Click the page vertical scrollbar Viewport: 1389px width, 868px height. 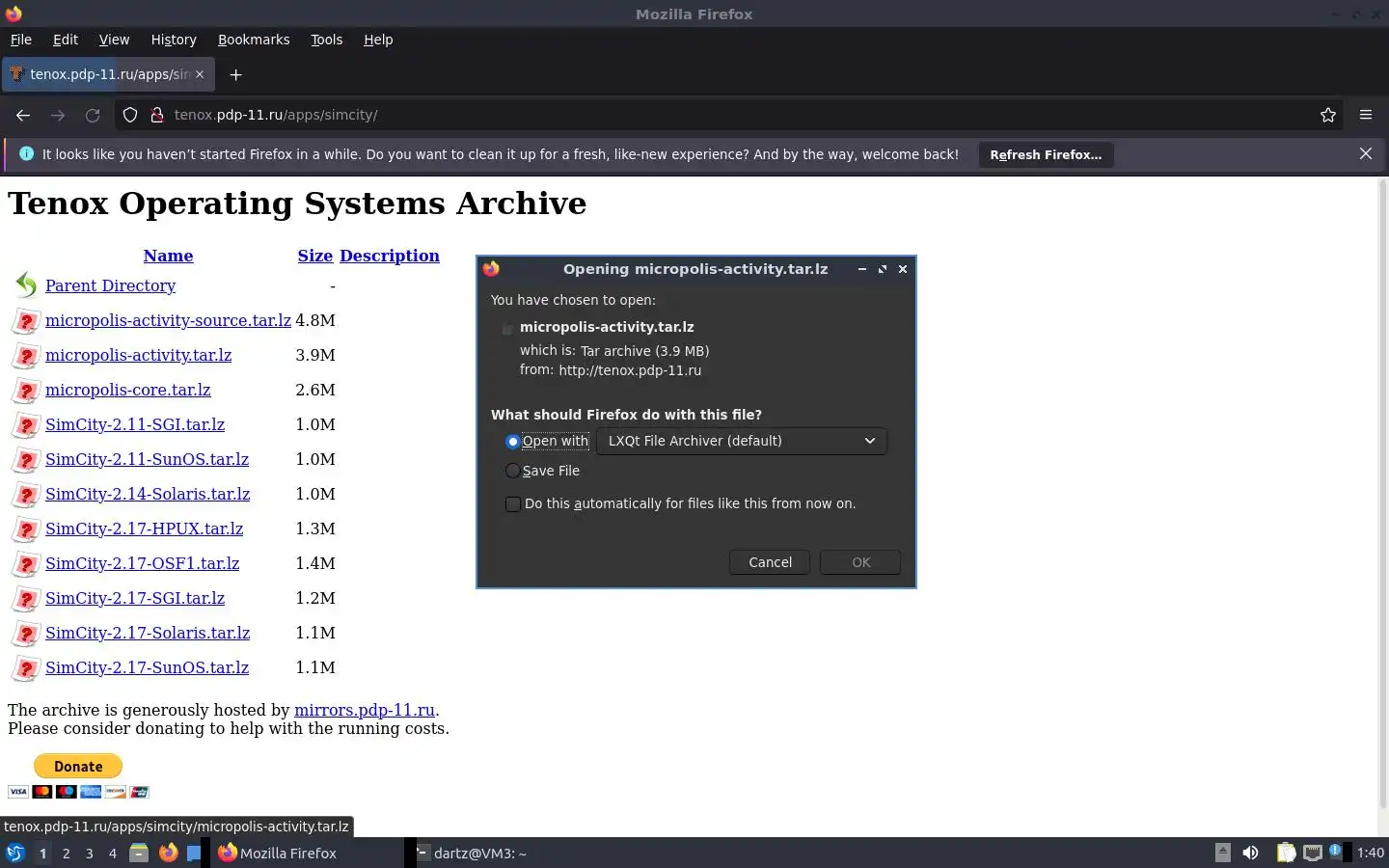(1383, 492)
